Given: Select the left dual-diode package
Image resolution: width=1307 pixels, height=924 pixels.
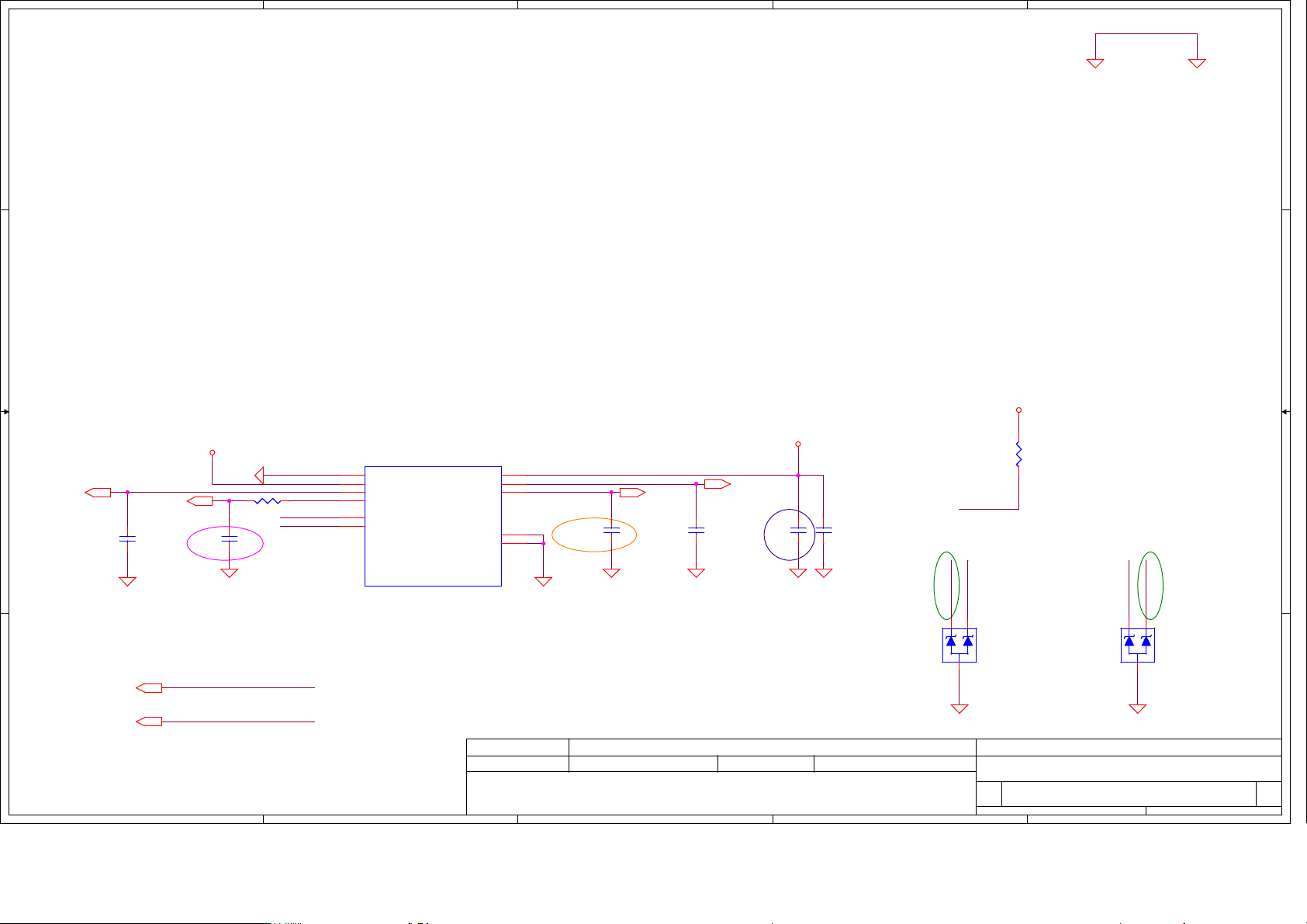Looking at the screenshot, I should click(x=960, y=645).
